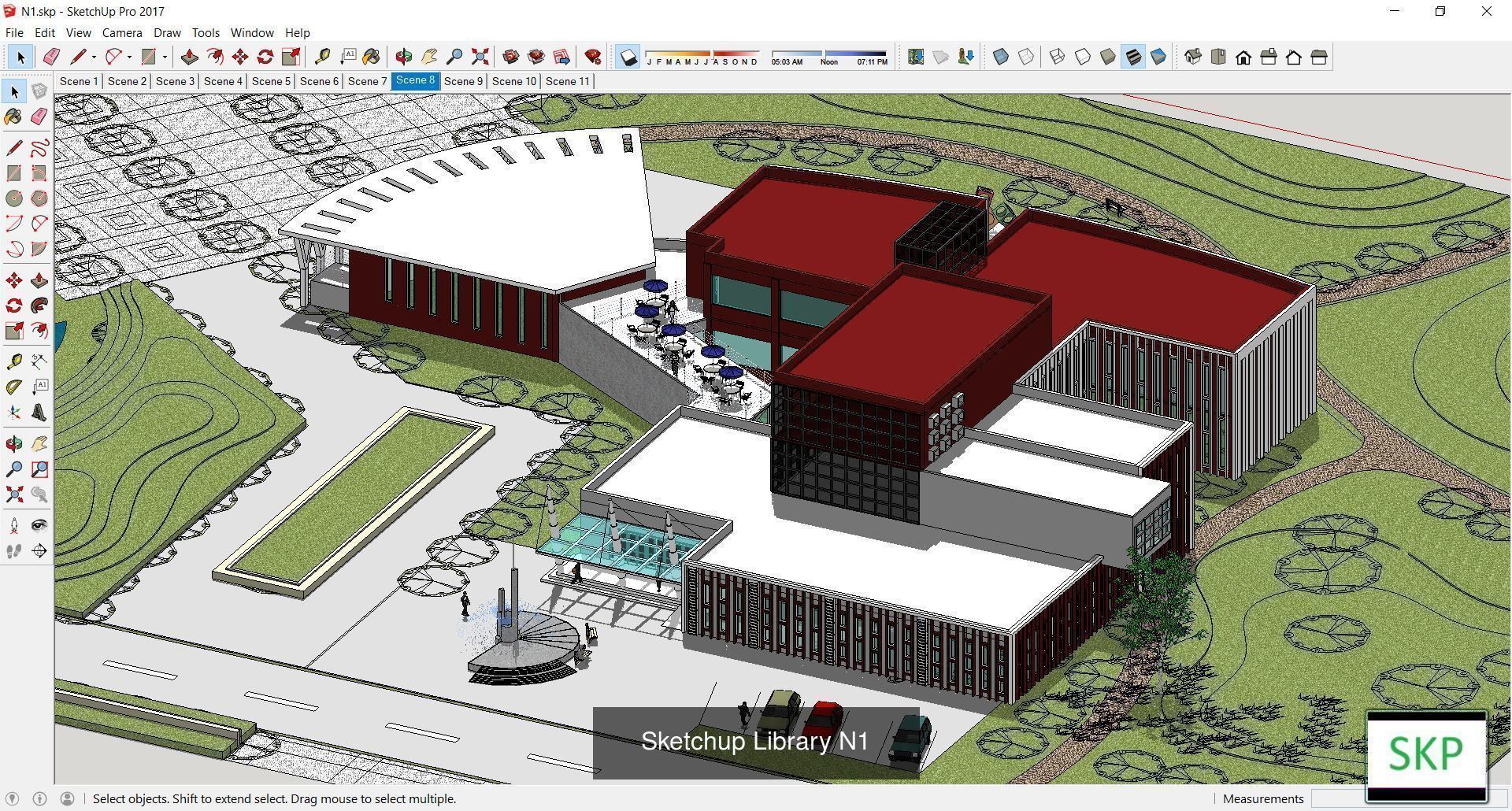Click the Iso view button

pos(1193,57)
